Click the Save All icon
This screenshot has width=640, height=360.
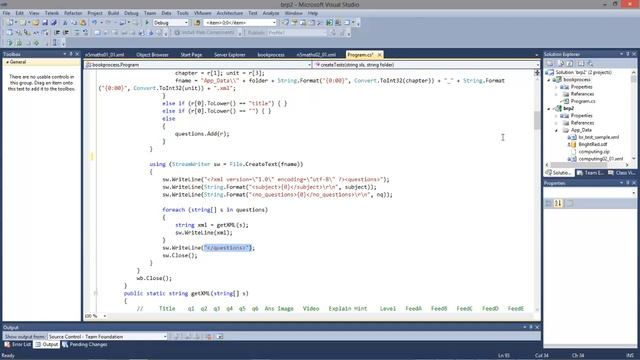tap(53, 23)
